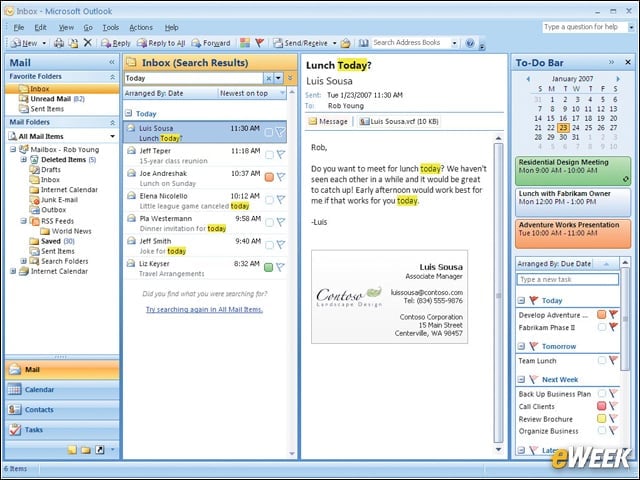Open Residential Design Meeting appointment
640x480 pixels.
point(573,171)
